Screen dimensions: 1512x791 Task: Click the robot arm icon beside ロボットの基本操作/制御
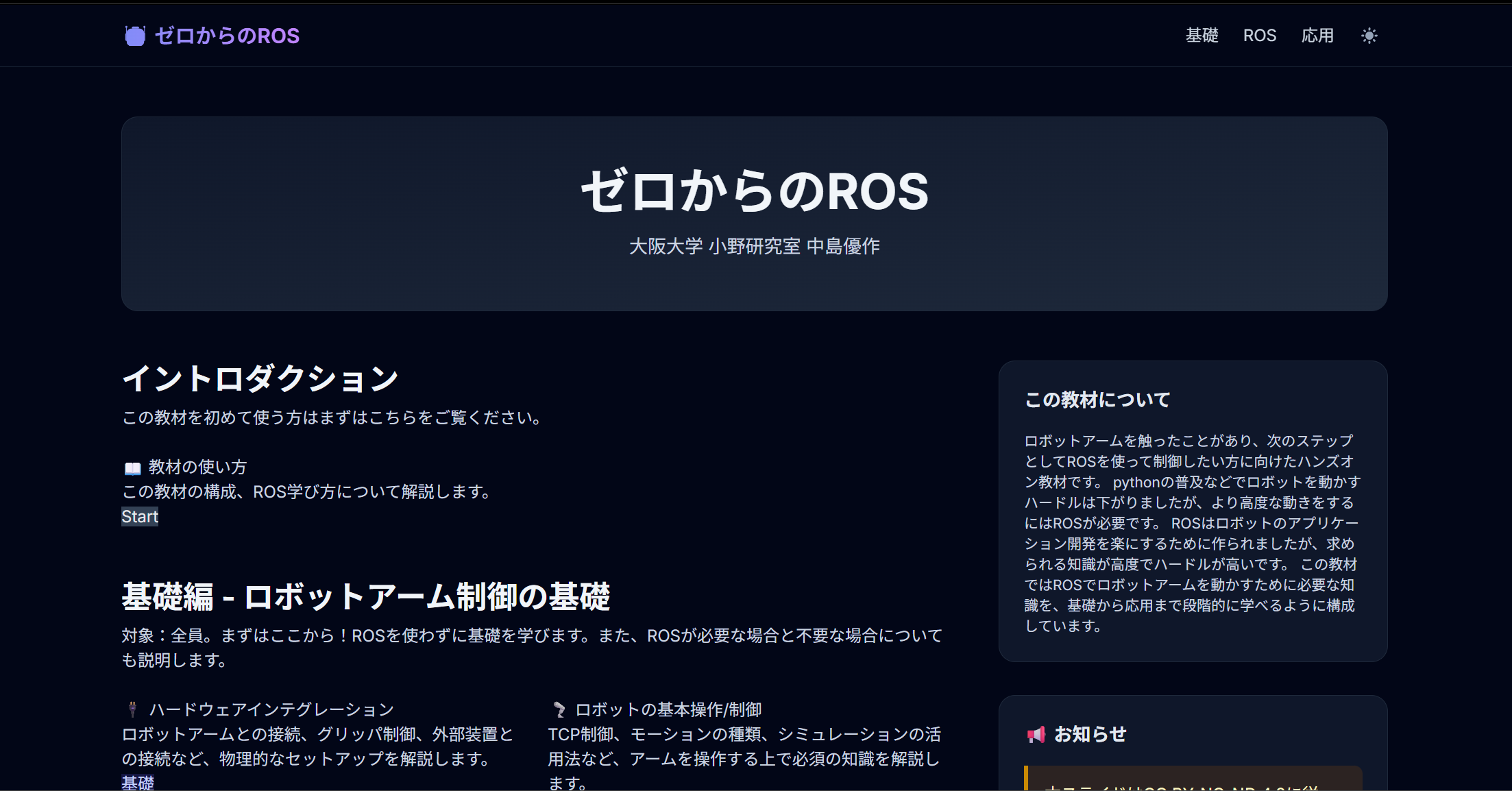[558, 709]
